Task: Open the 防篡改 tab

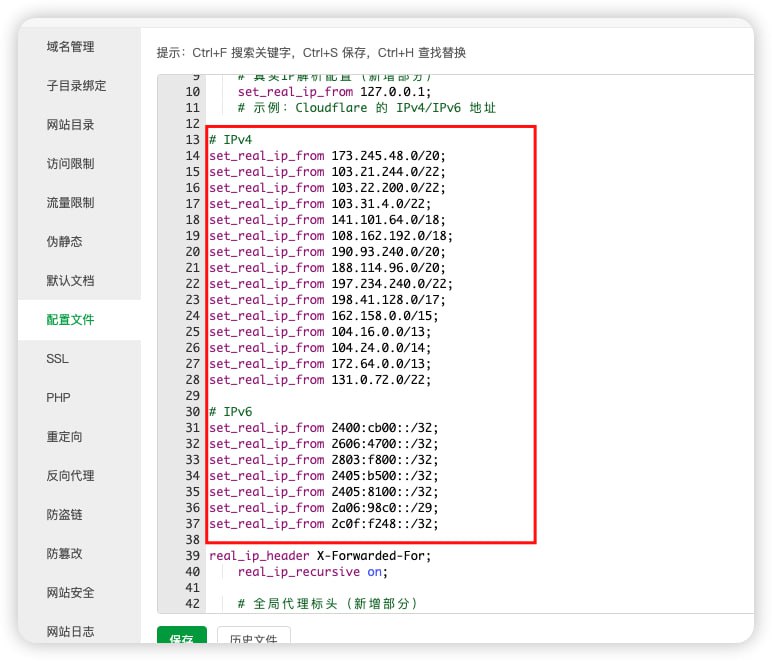Action: tap(64, 554)
